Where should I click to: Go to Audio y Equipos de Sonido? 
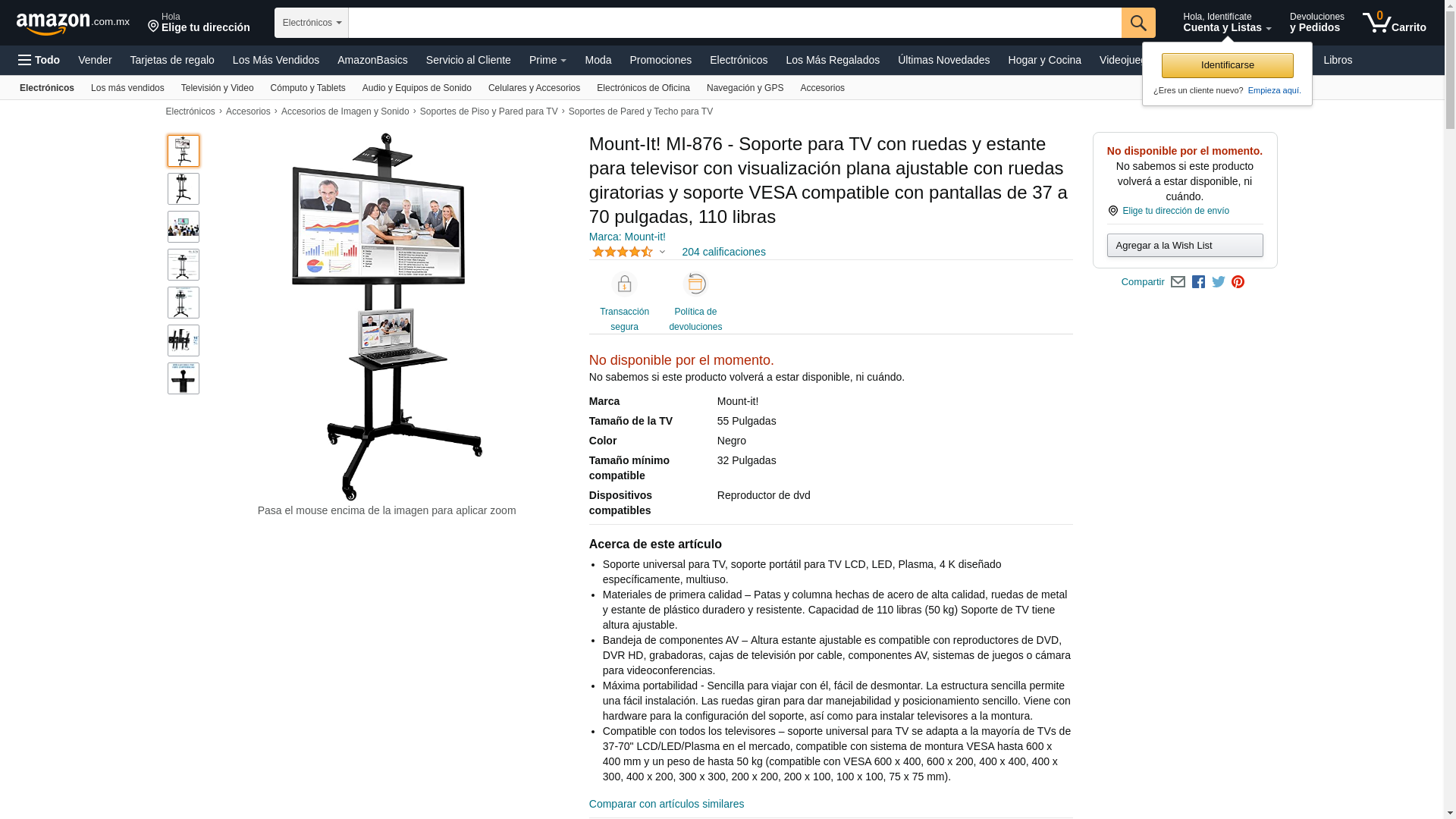coord(417,88)
